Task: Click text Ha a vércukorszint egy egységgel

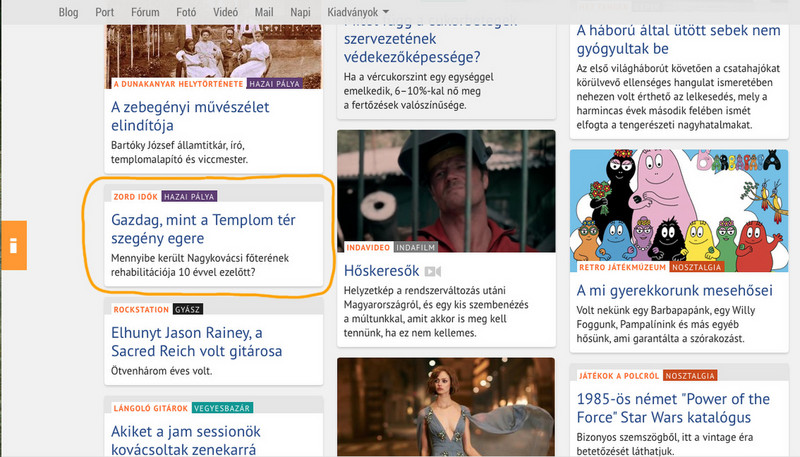Action: tap(418, 77)
